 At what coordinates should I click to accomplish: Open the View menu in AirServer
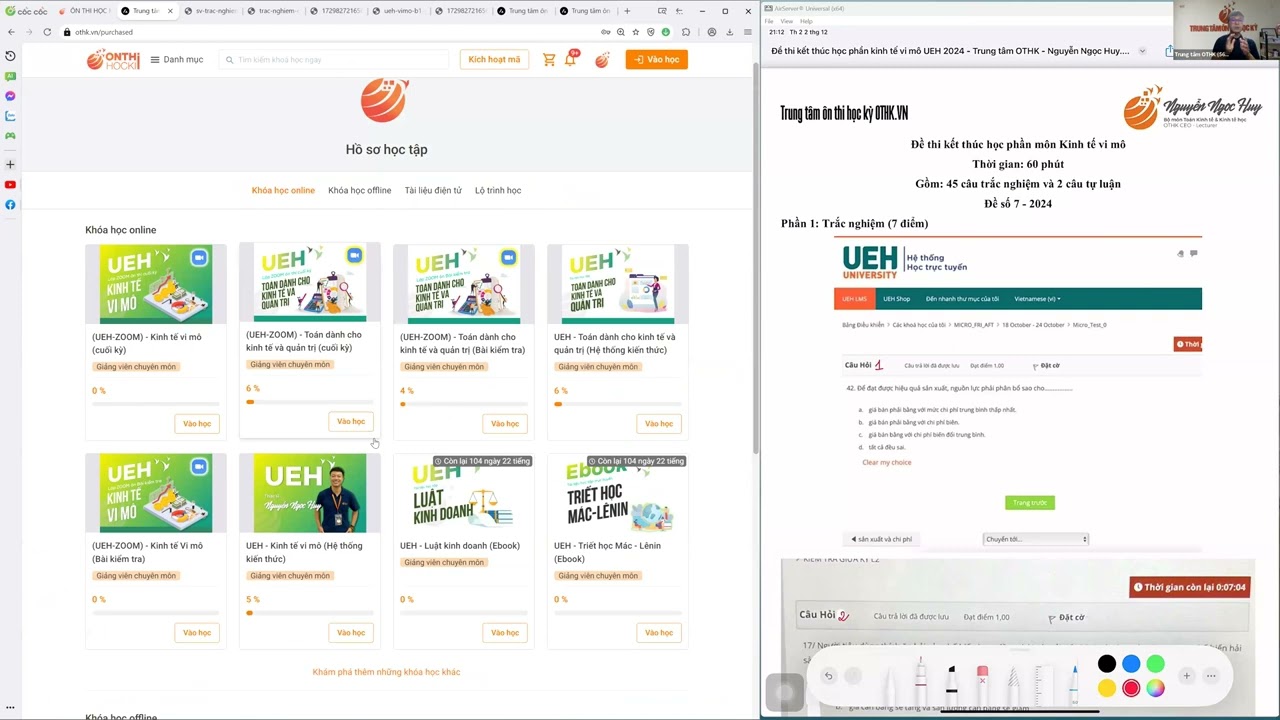pyautogui.click(x=786, y=21)
